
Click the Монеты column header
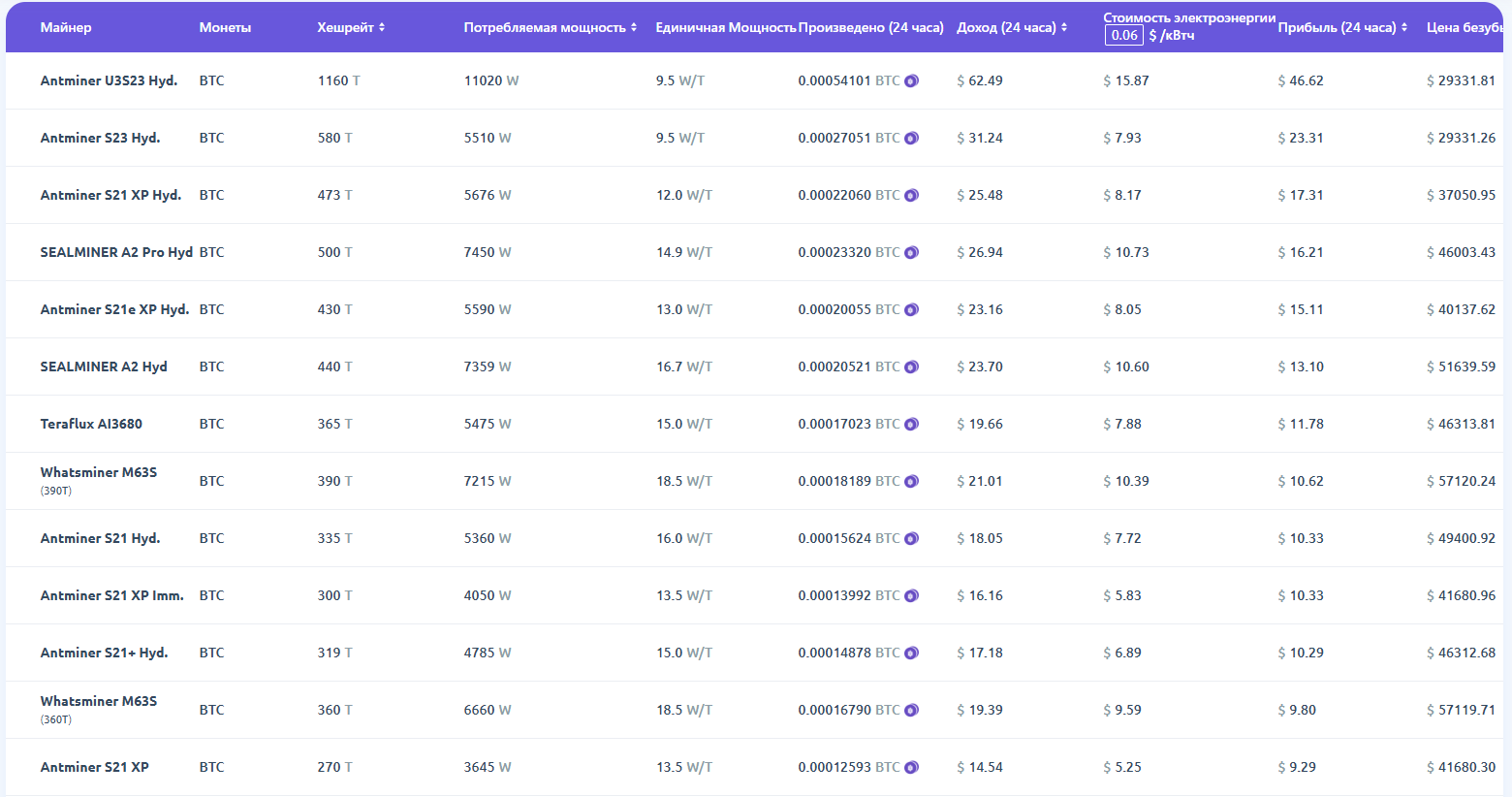[225, 27]
